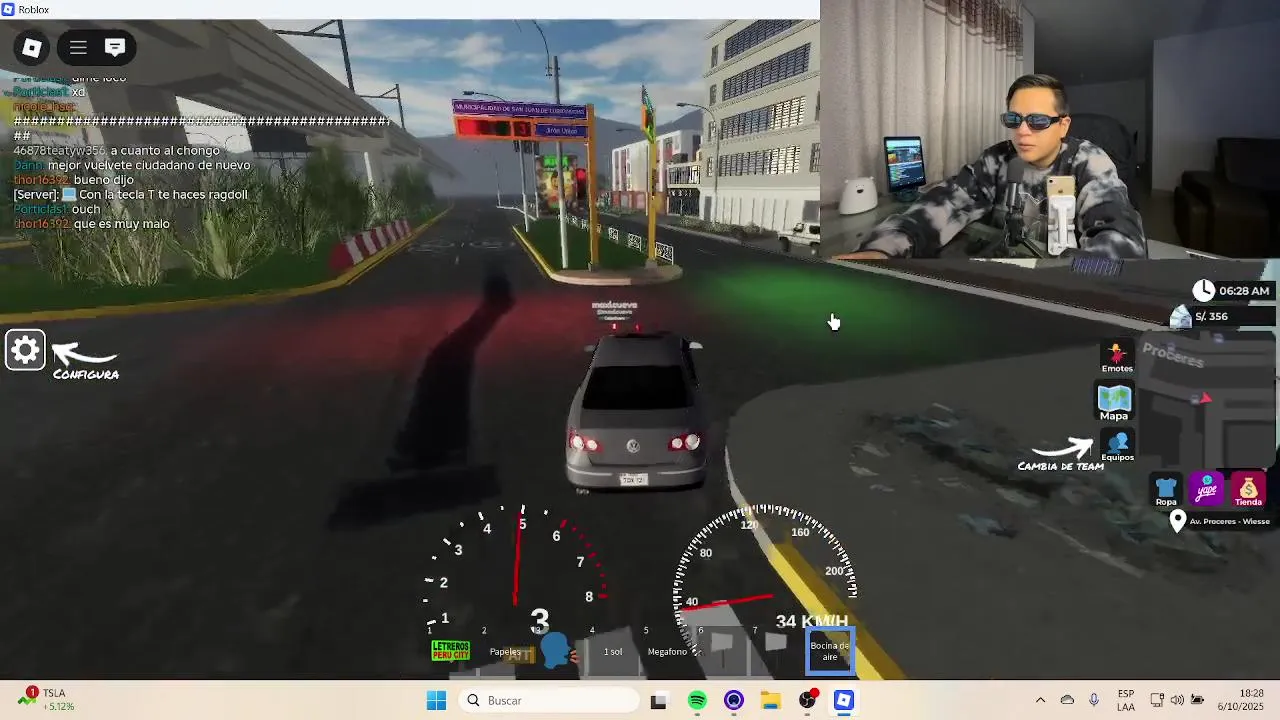Select hotbar slot 1 Letreros Peru City
Screen dimensions: 1280x720
[x=450, y=650]
